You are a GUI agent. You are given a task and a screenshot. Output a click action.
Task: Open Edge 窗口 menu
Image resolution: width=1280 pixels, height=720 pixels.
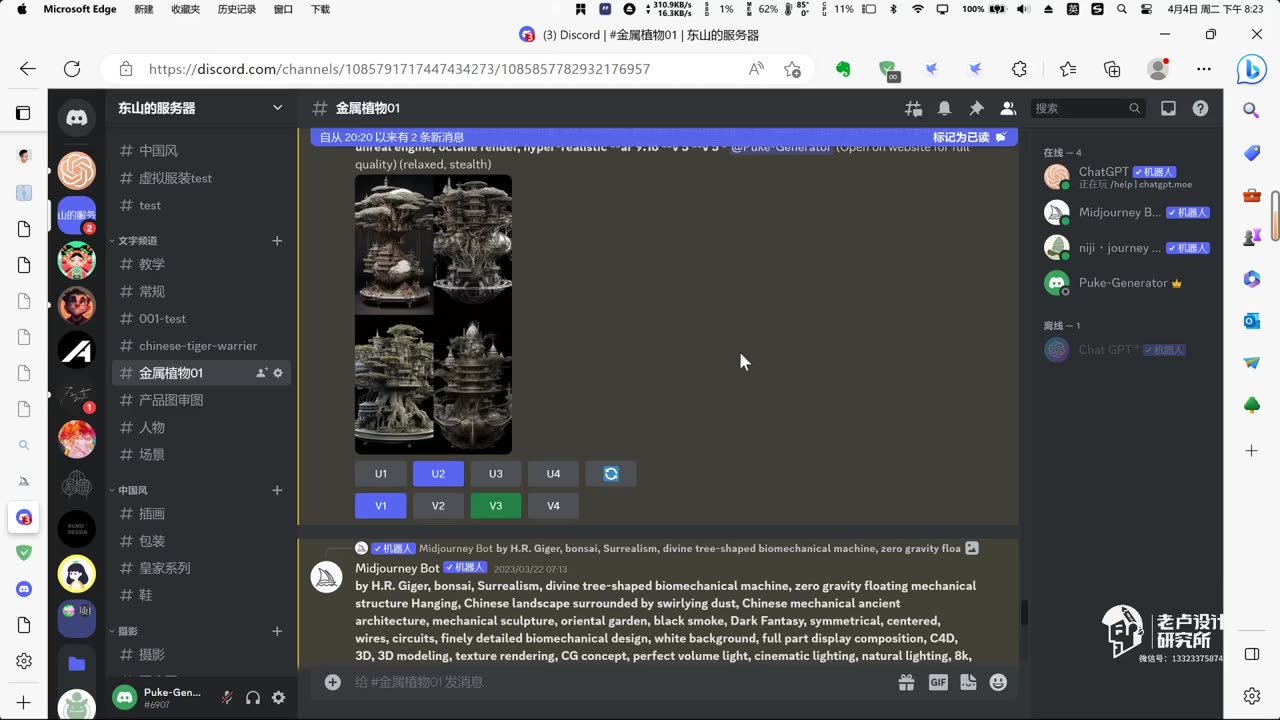[283, 9]
